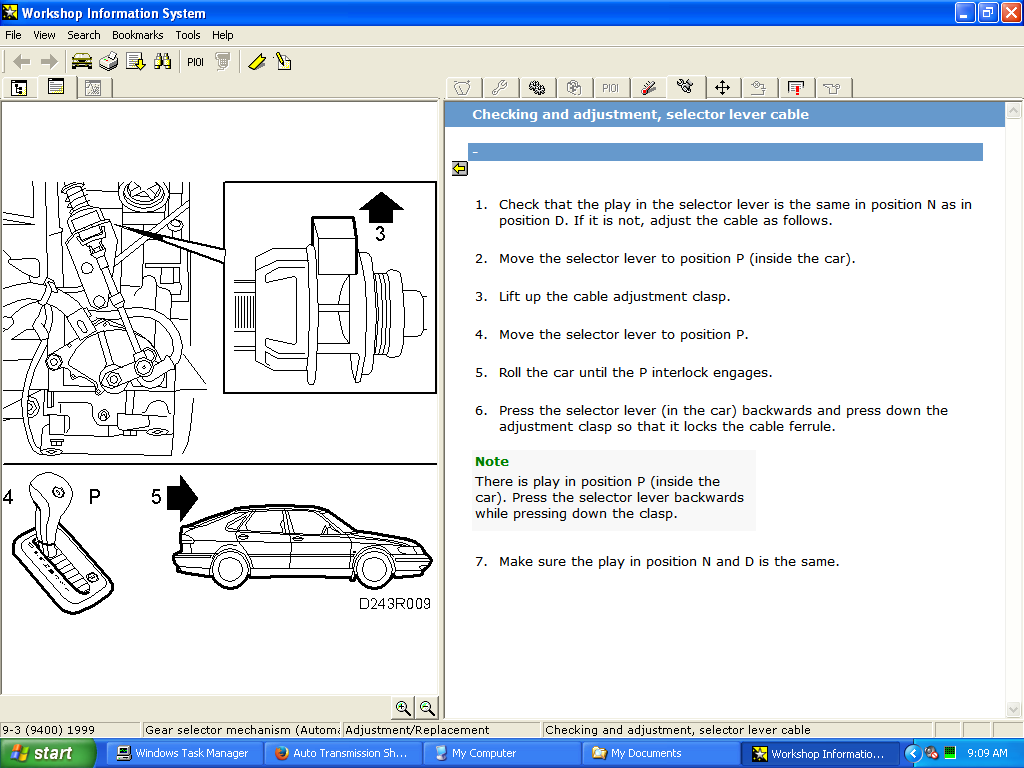The height and width of the screenshot is (768, 1024).
Task: Zoom out using the magnifier minus icon
Action: coord(426,707)
